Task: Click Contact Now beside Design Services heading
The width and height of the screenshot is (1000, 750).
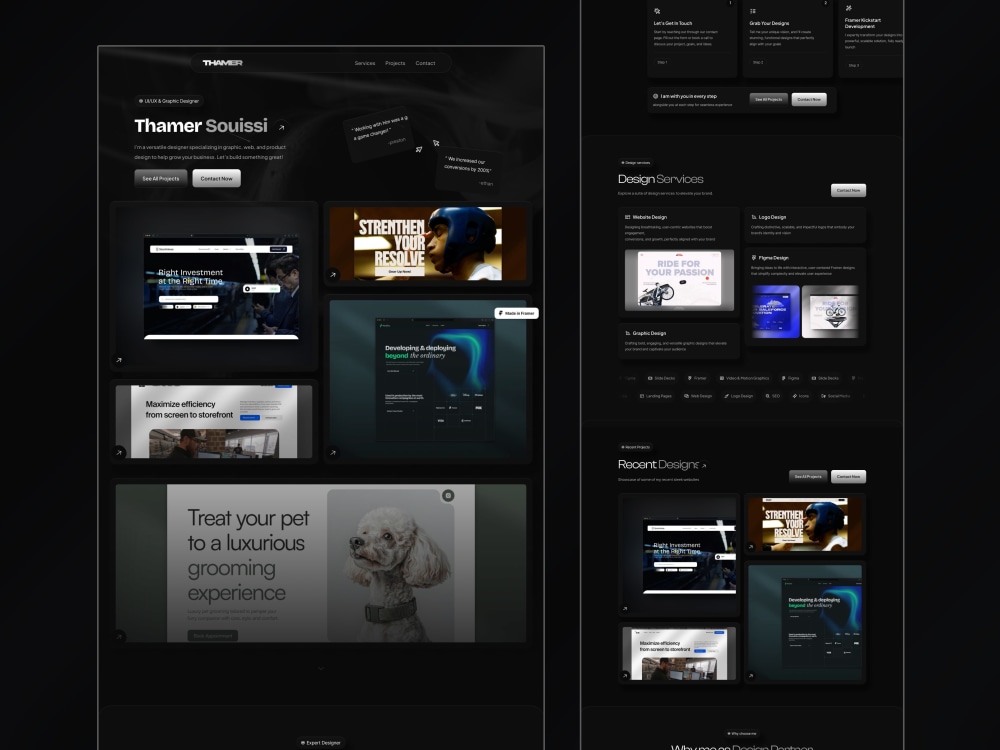Action: click(848, 190)
